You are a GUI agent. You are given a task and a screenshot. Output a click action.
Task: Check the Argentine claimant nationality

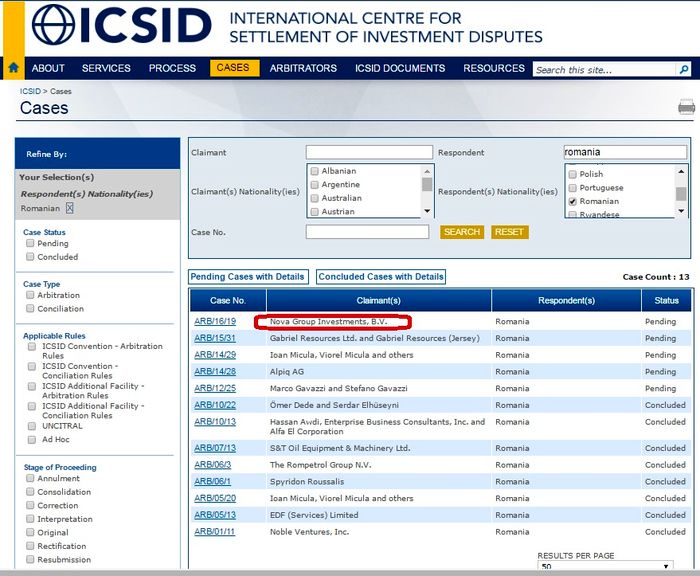(314, 184)
